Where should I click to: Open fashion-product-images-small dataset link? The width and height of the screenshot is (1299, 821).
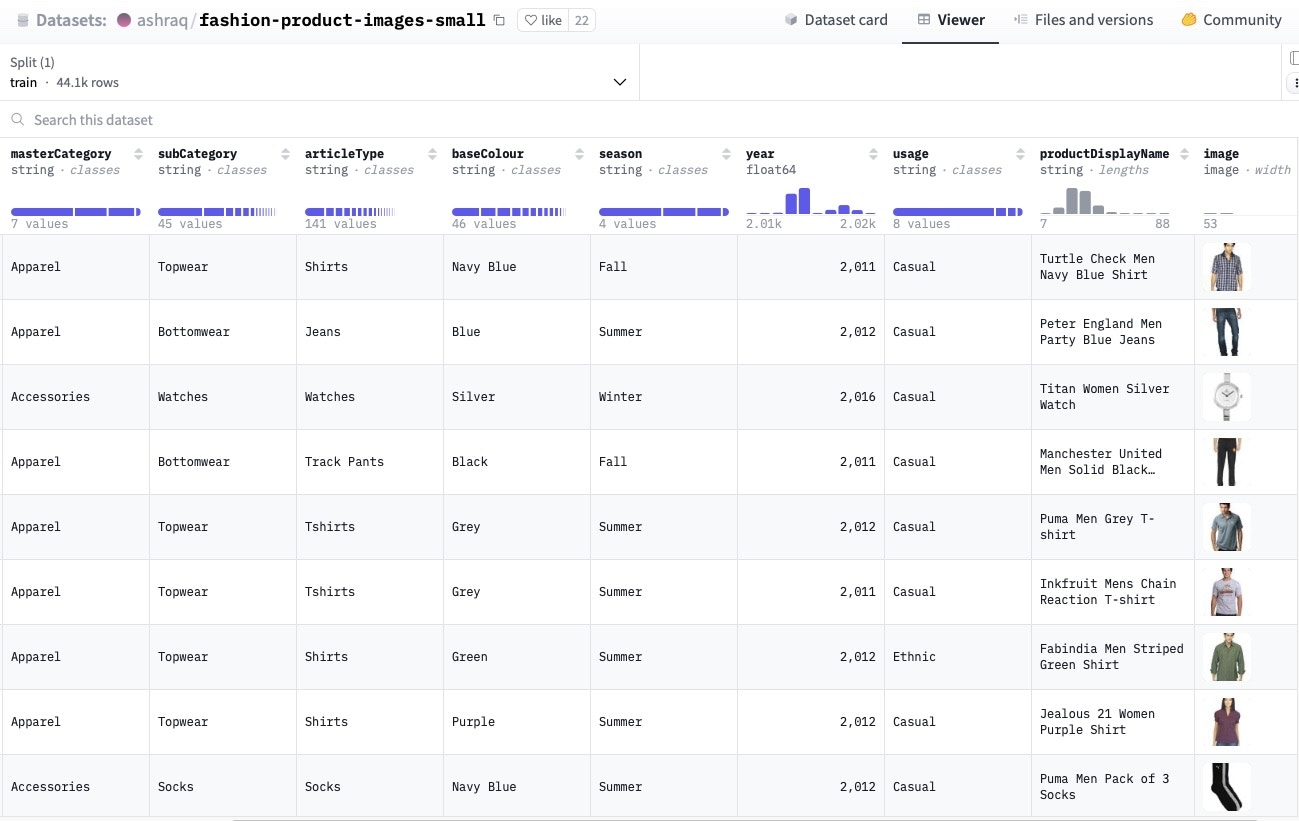[343, 20]
